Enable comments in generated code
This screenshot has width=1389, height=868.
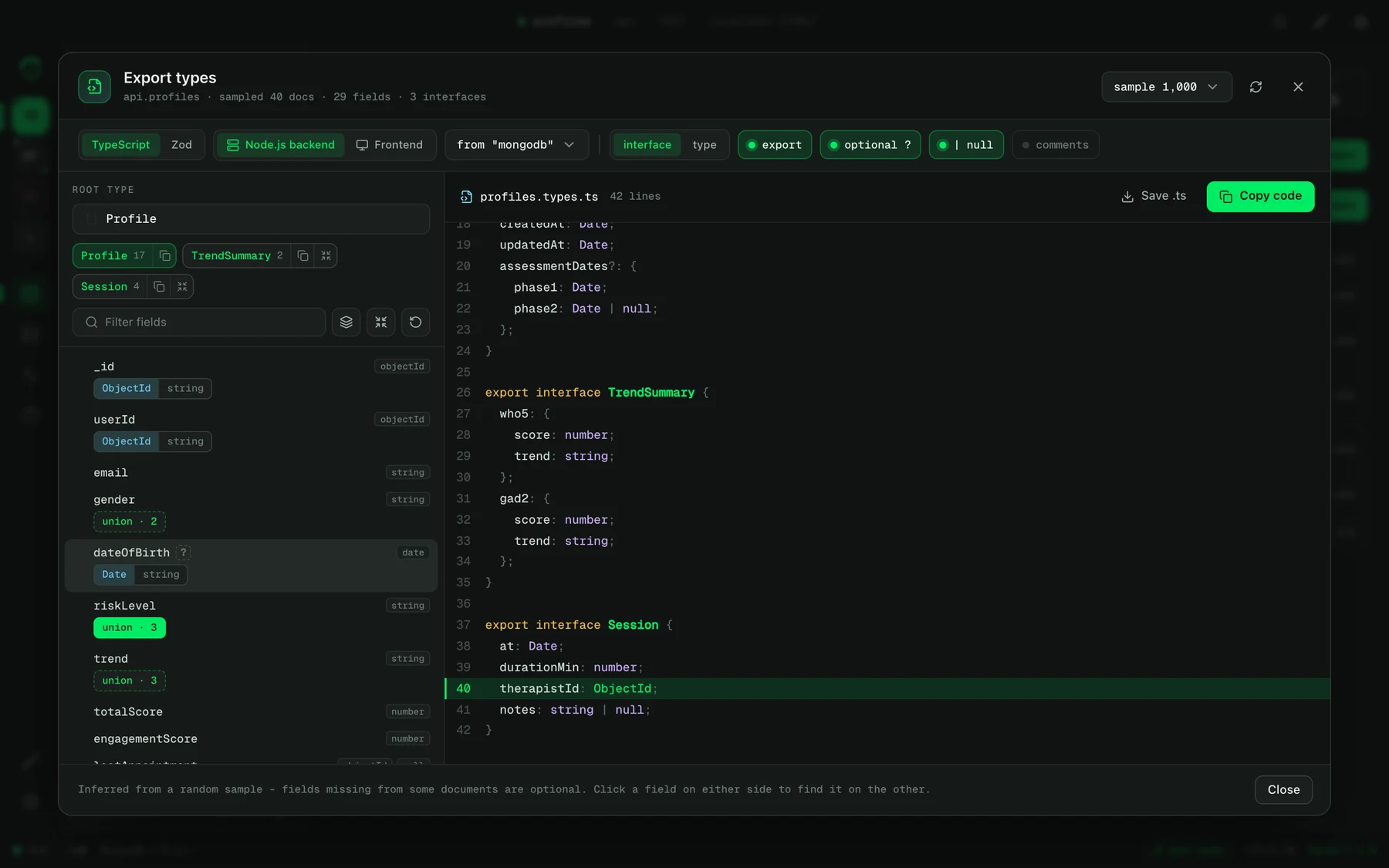[1055, 145]
